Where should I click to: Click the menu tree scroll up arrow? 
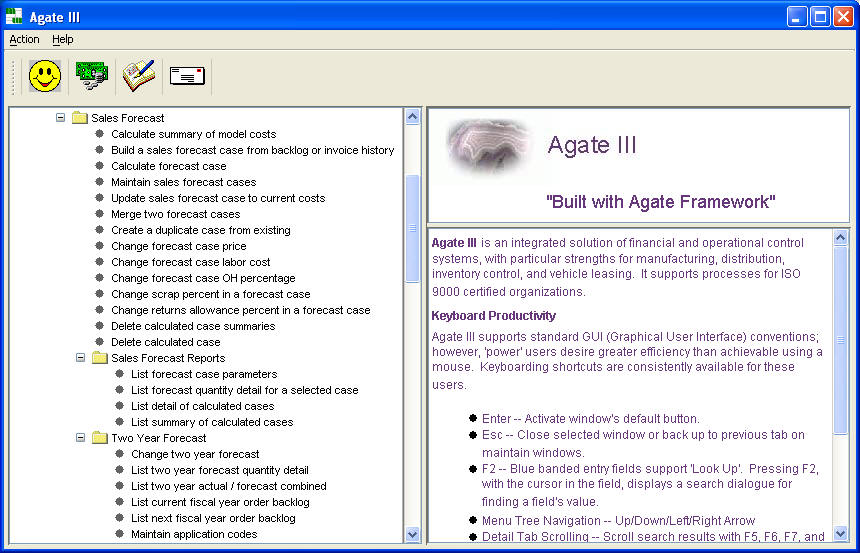(x=412, y=116)
